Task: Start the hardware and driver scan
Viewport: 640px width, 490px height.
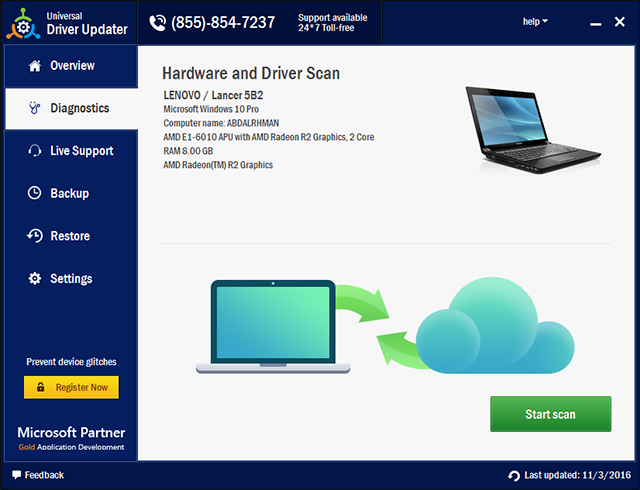Action: tap(551, 414)
